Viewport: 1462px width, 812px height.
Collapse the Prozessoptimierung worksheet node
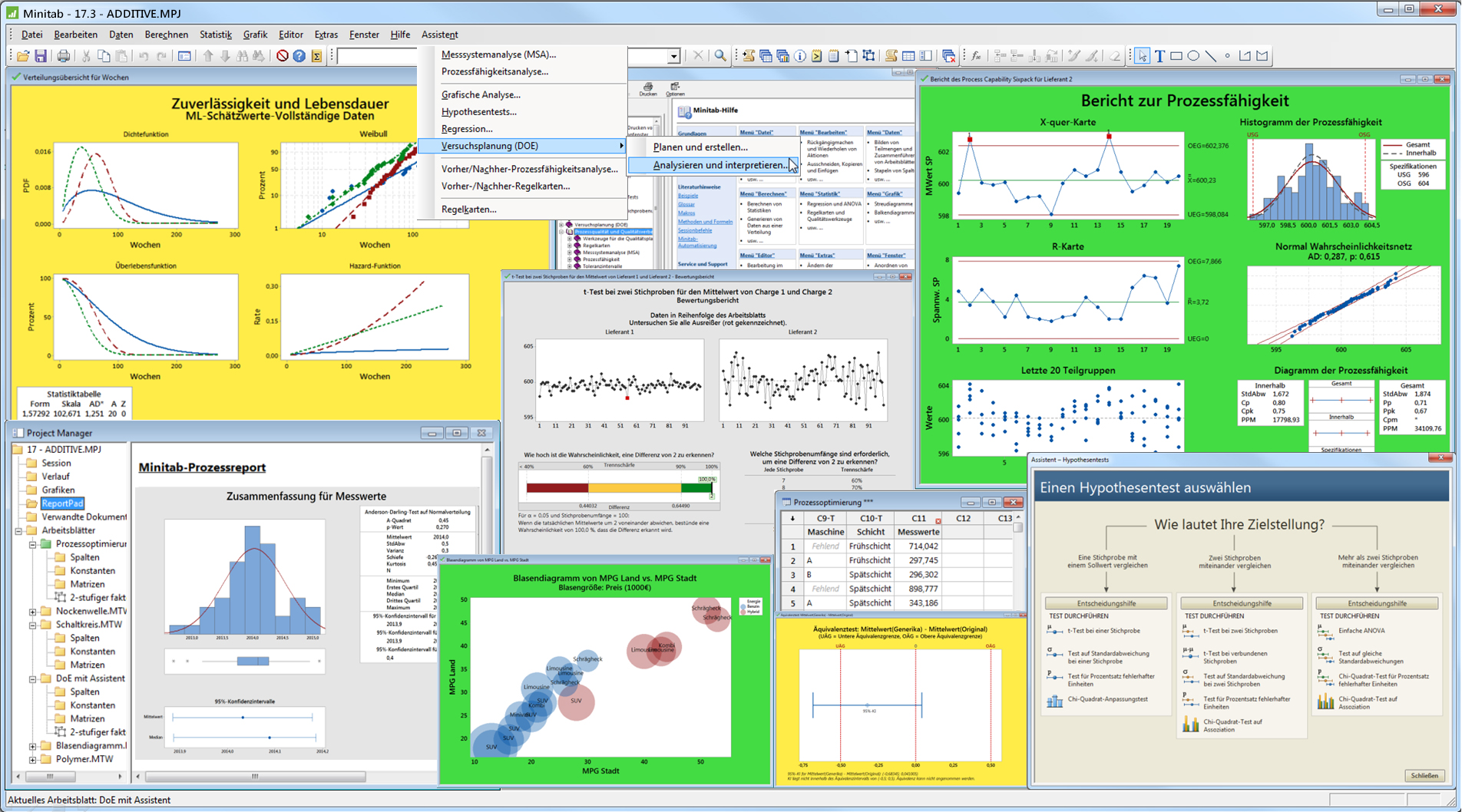point(32,544)
